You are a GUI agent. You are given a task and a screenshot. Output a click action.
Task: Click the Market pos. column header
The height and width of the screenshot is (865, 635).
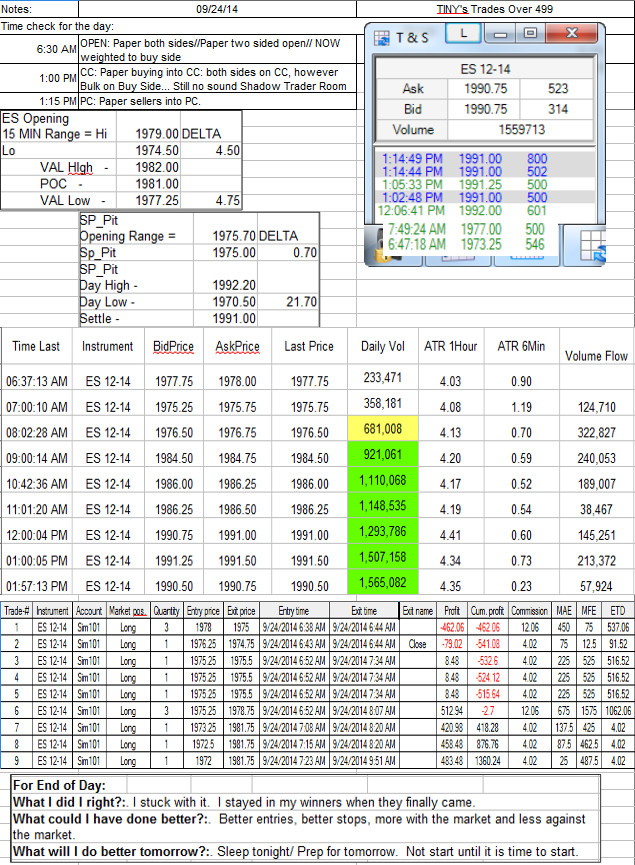(x=127, y=611)
